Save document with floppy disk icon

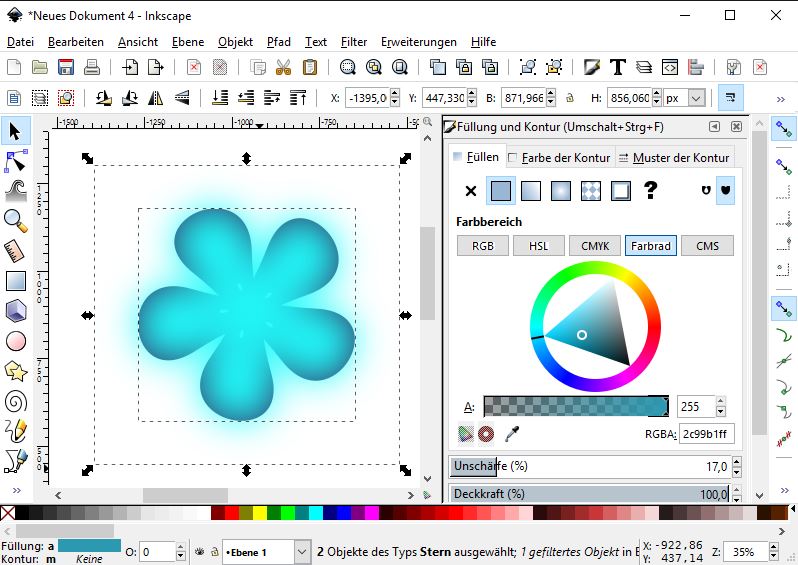66,67
